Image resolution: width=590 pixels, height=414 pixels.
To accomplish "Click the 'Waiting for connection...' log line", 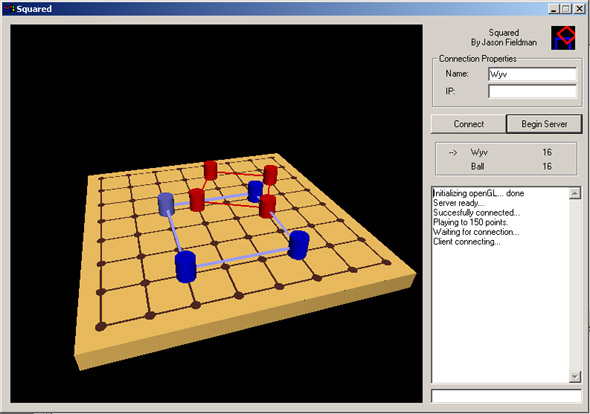I will coord(476,232).
